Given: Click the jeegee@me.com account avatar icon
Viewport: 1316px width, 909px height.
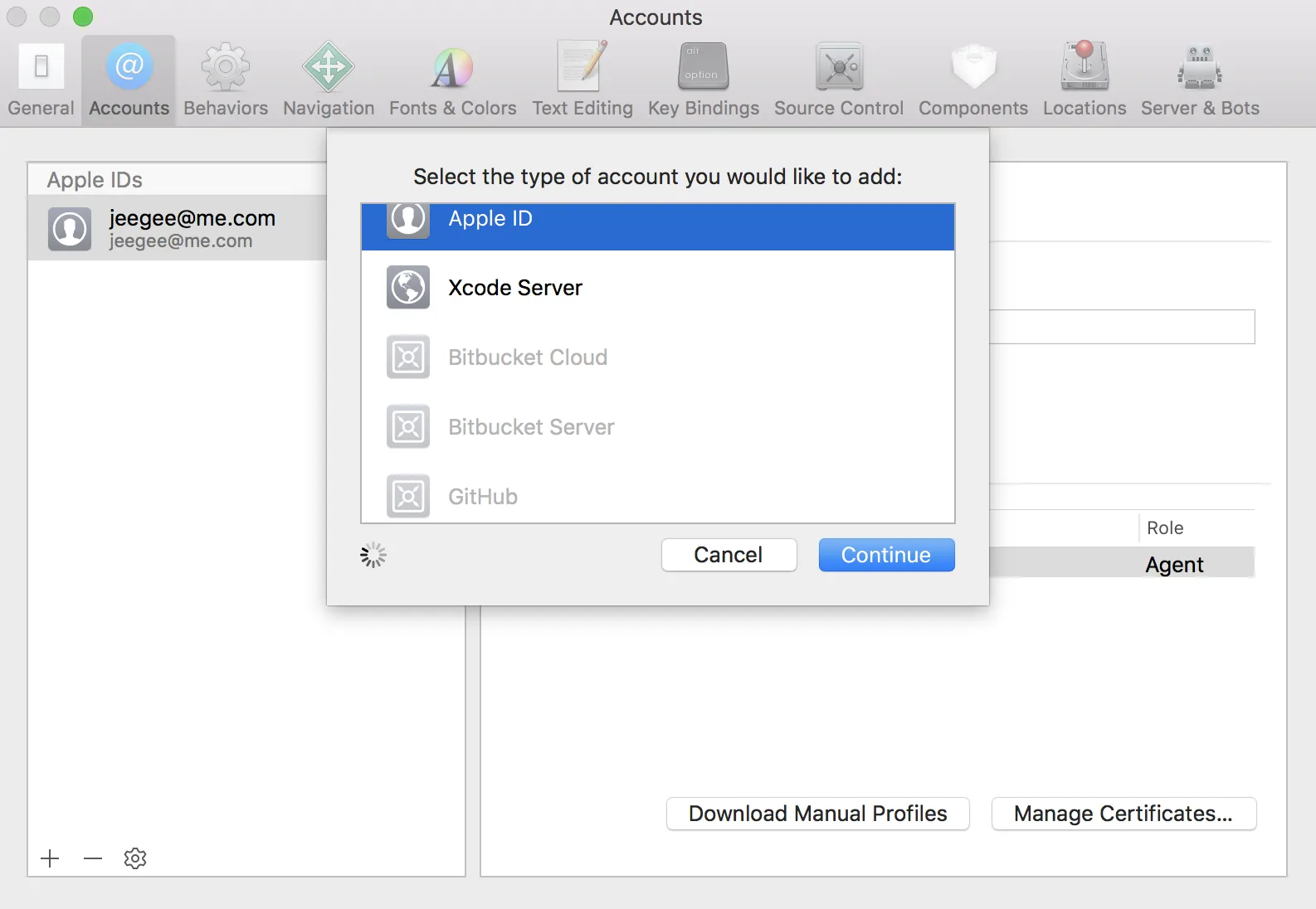Looking at the screenshot, I should [70, 229].
